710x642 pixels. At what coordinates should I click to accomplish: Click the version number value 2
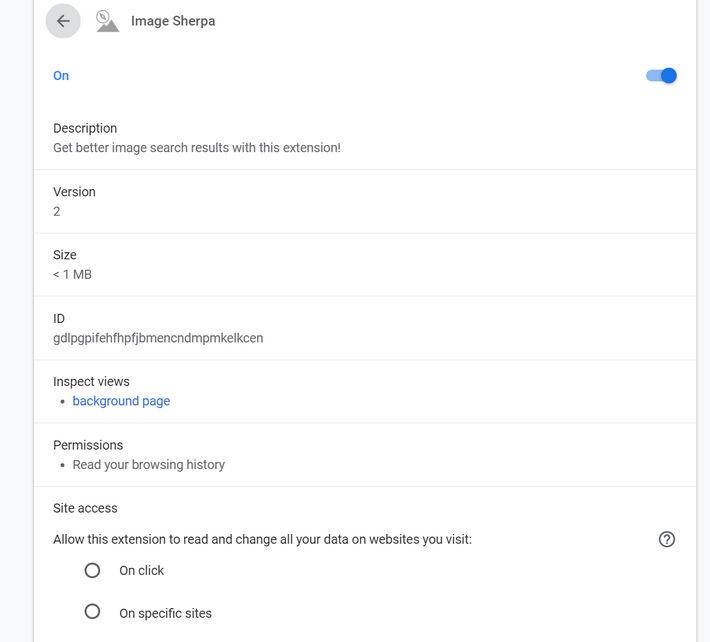click(x=57, y=211)
